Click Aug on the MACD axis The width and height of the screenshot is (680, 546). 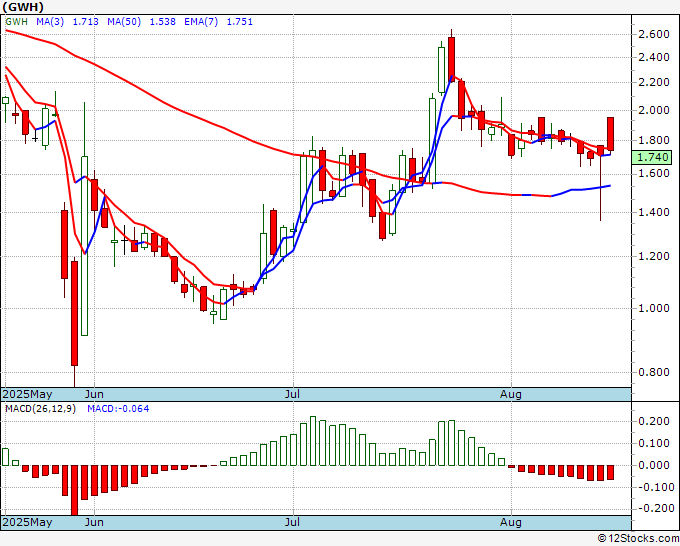tap(510, 522)
